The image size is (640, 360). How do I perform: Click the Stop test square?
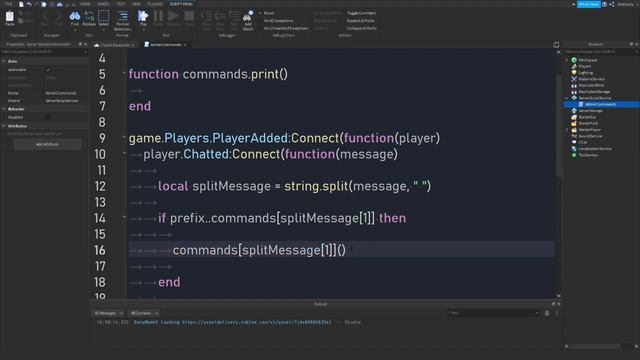[x=189, y=16]
